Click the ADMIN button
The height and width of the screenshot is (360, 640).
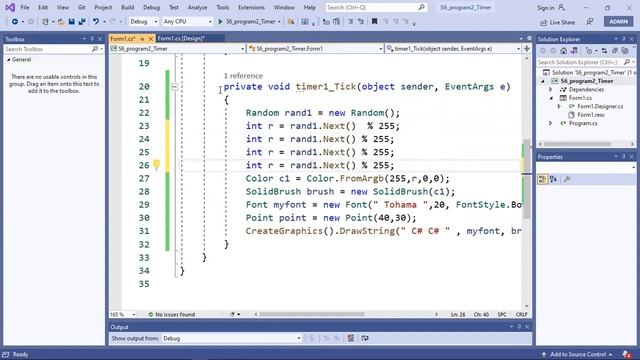coord(618,22)
